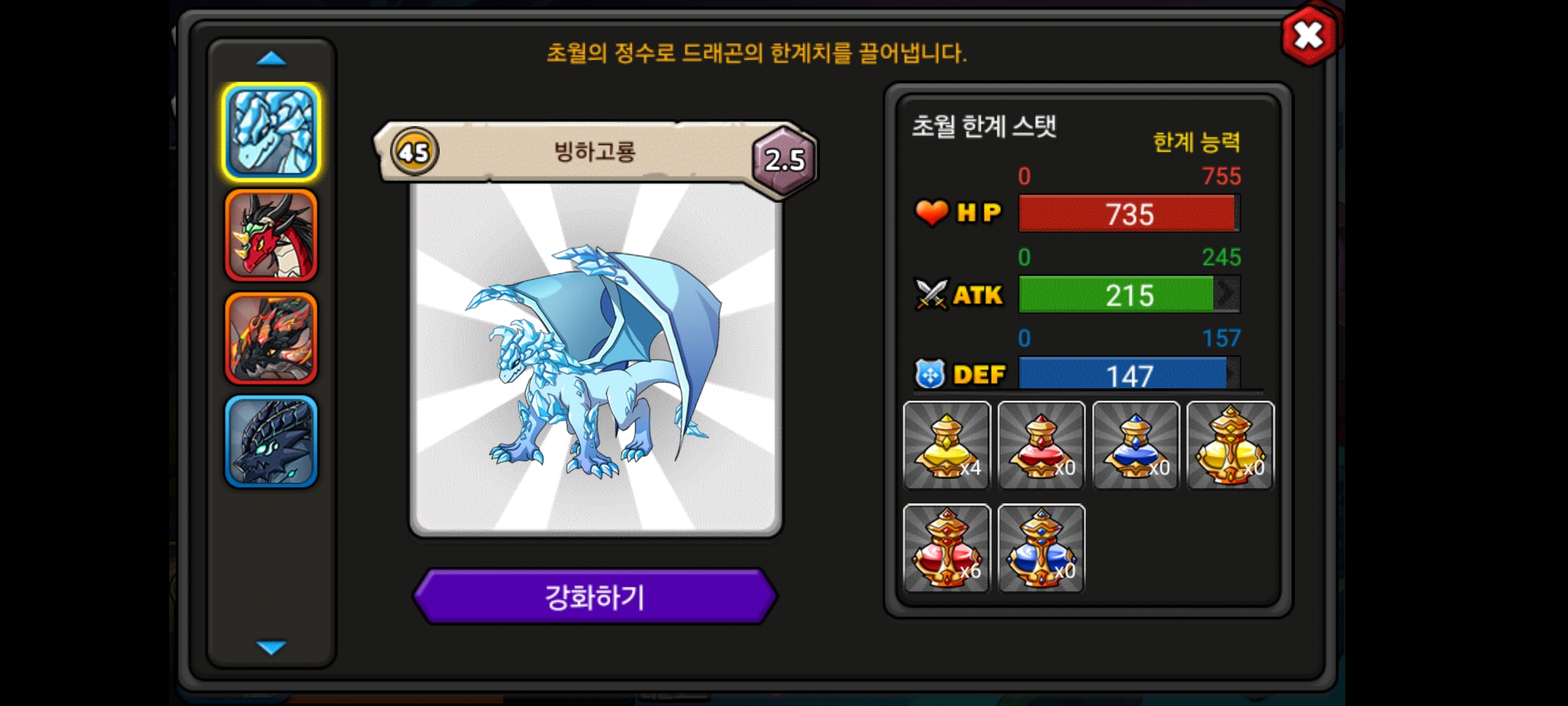
Task: Select the small red essence potion x0
Action: pyautogui.click(x=1041, y=445)
